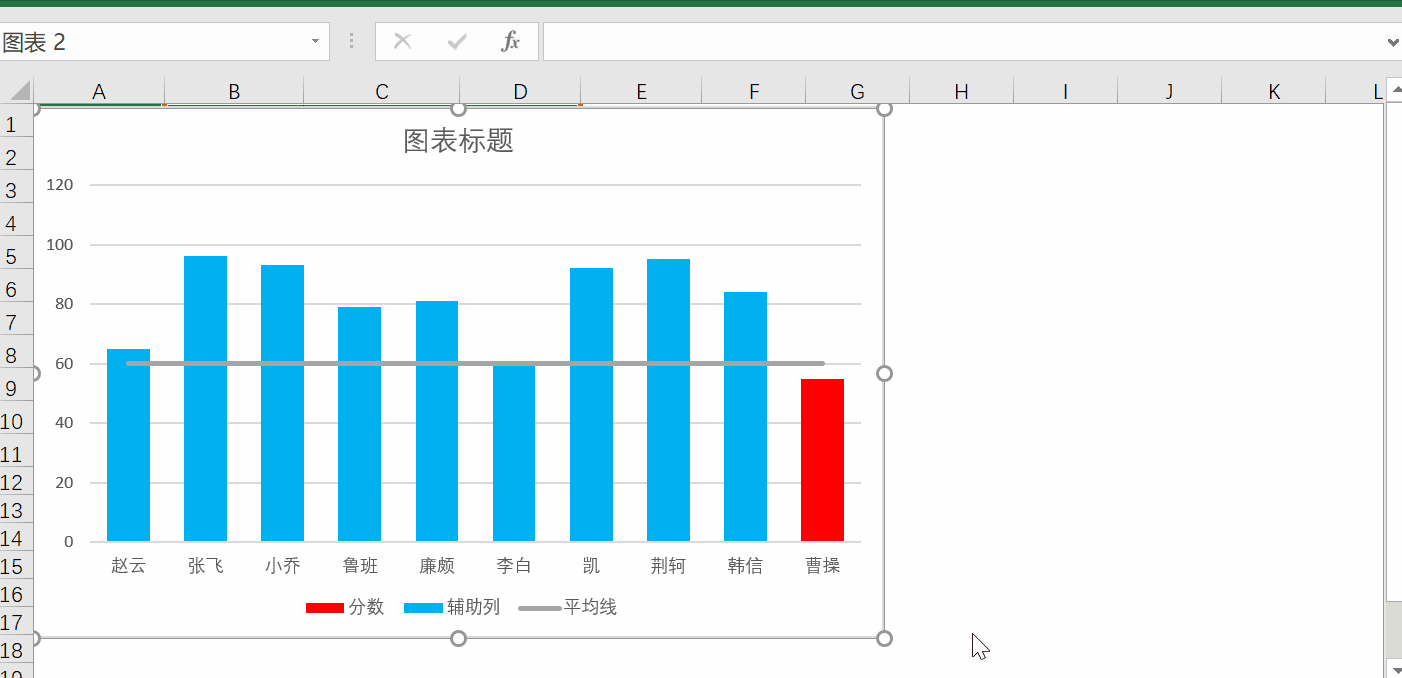Select column E header
The height and width of the screenshot is (678, 1402).
641,92
